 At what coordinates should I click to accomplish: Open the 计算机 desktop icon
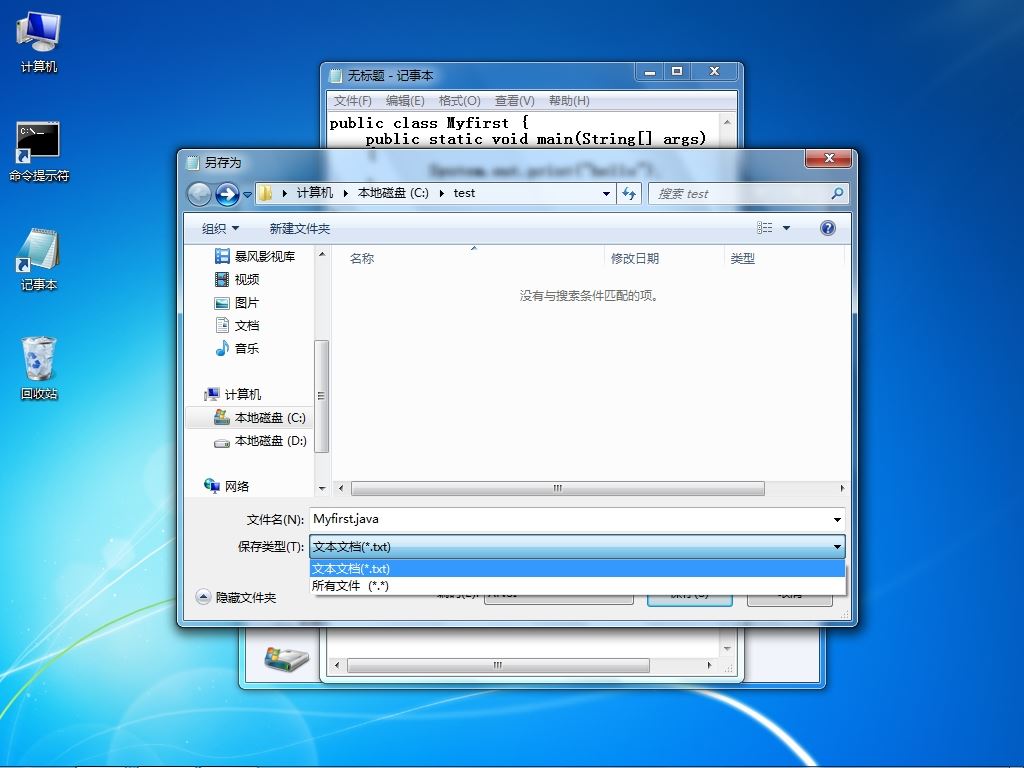39,42
